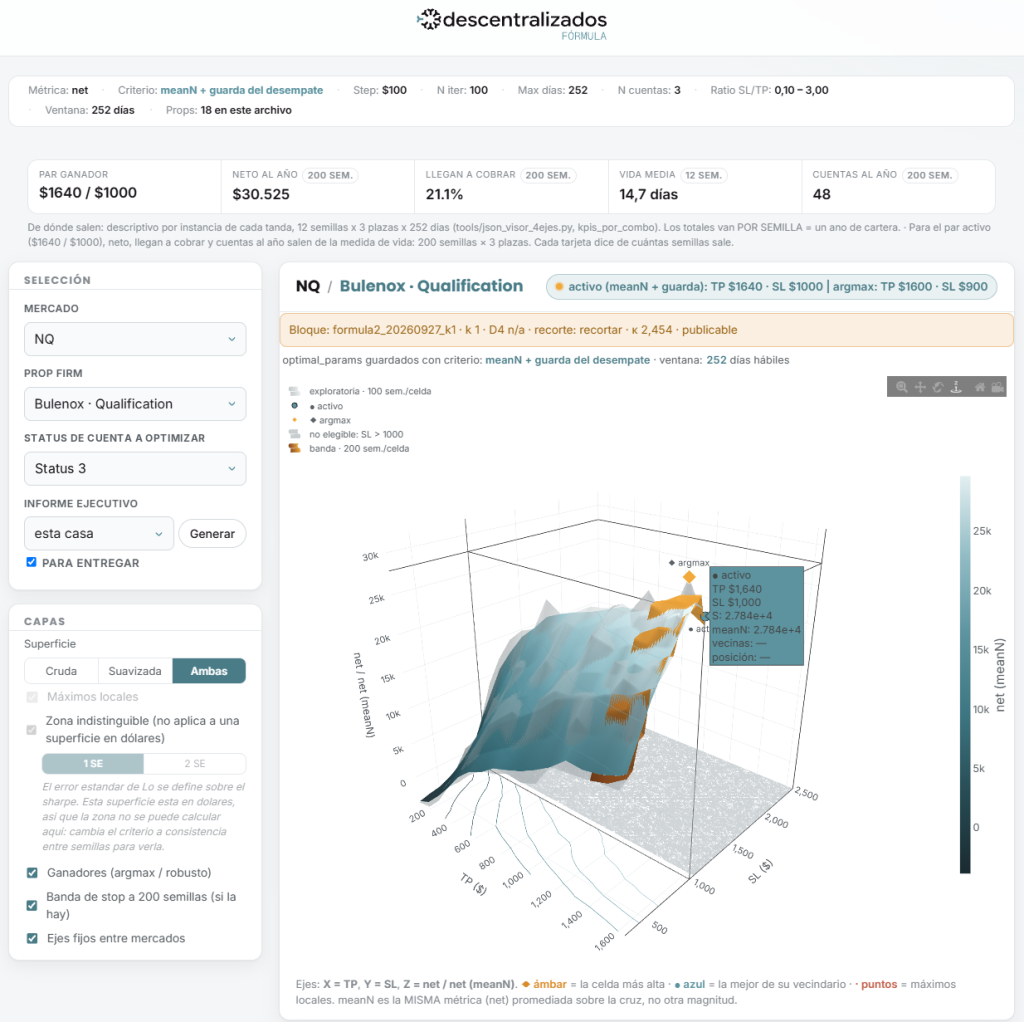Activate the Pan tool in plot toolbar
Screen dimensions: 1024x1022
pos(920,387)
